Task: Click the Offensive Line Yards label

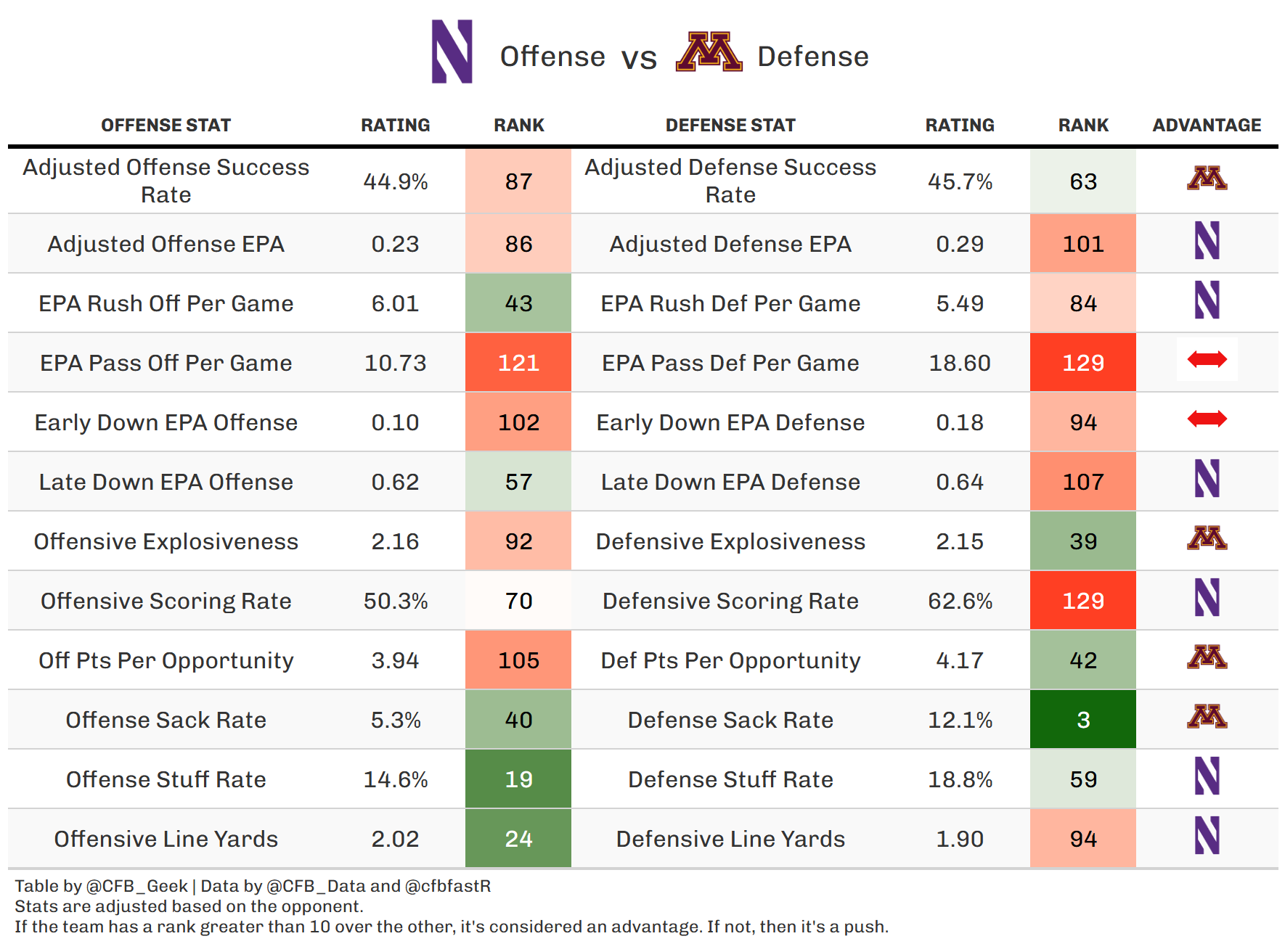Action: pyautogui.click(x=166, y=839)
